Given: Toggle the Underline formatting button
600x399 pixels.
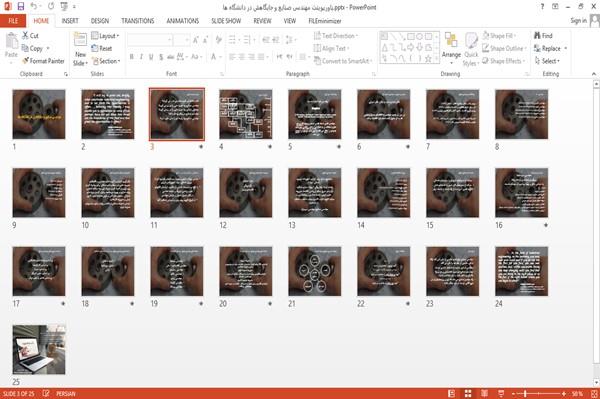Looking at the screenshot, I should tap(151, 57).
